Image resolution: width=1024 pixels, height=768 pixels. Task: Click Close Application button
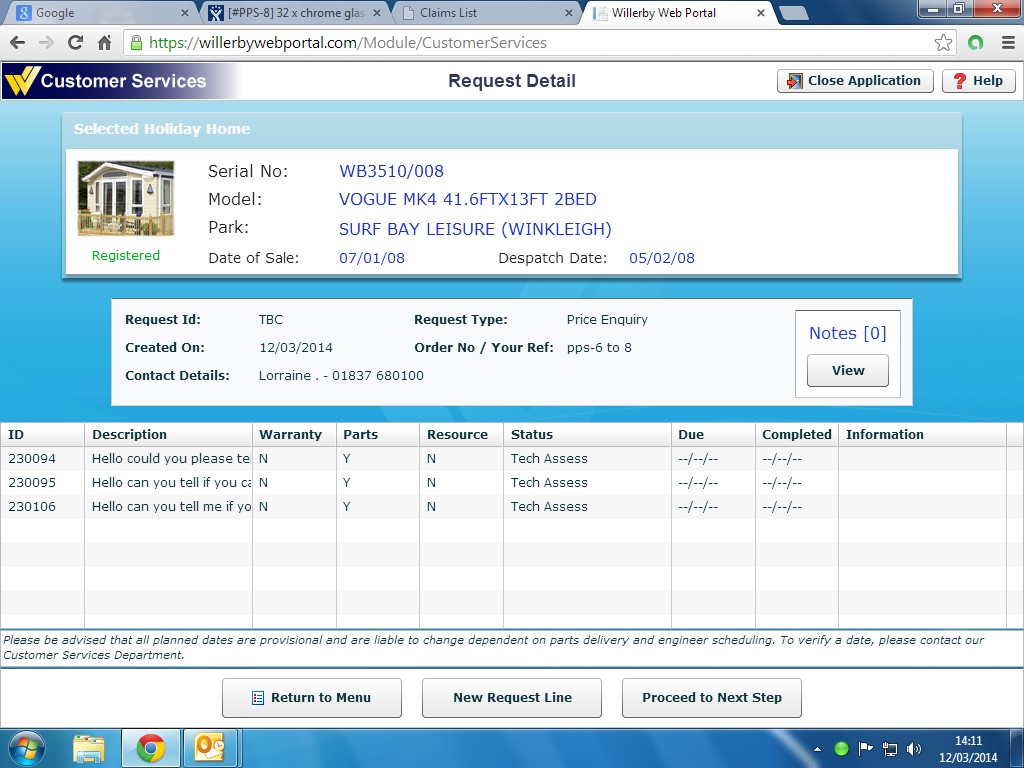(856, 81)
